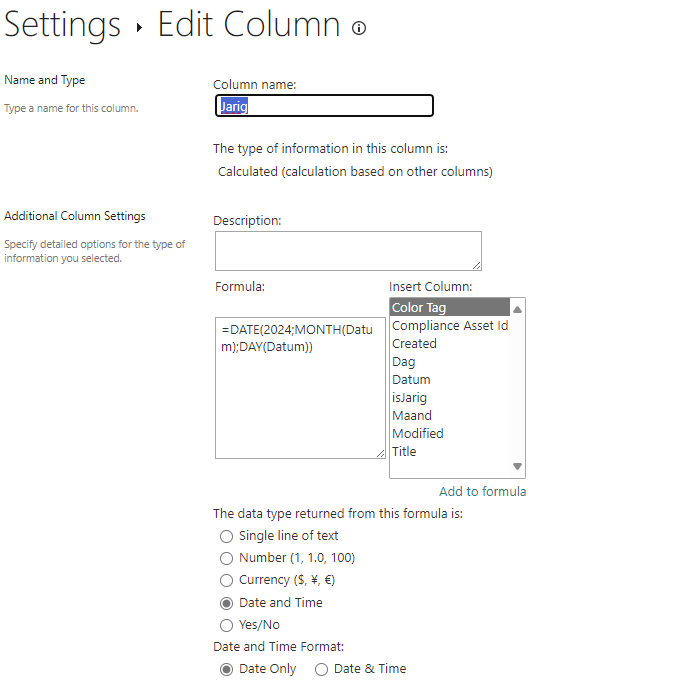Select Date & Time format radio button
The width and height of the screenshot is (678, 688).
322,669
